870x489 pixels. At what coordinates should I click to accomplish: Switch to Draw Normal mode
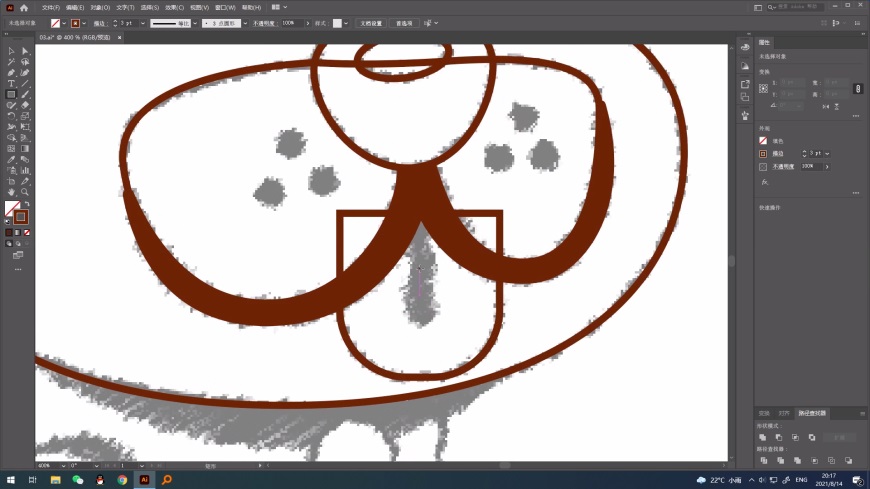9,244
